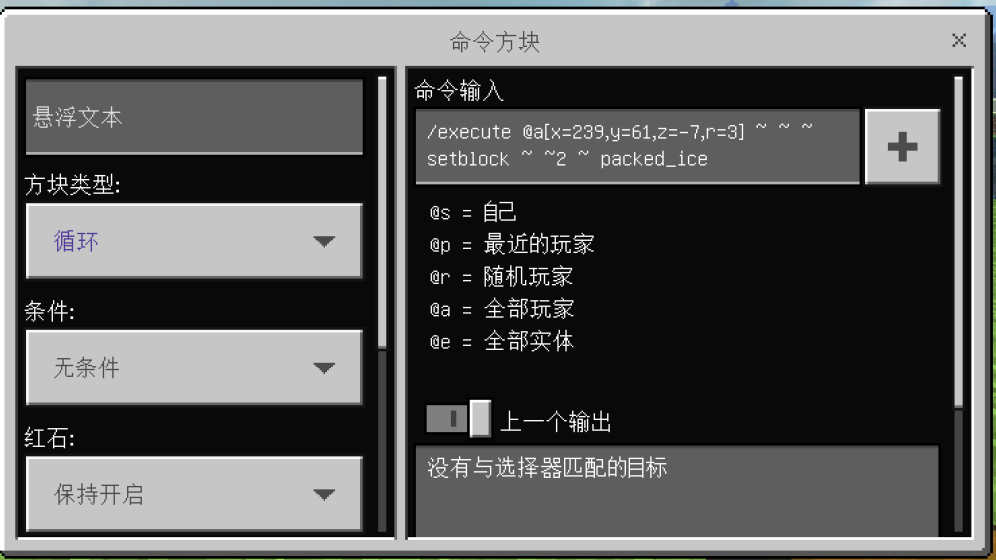The image size is (996, 560).
Task: Open the 方块类型 dropdown showing 循环
Action: tap(194, 241)
